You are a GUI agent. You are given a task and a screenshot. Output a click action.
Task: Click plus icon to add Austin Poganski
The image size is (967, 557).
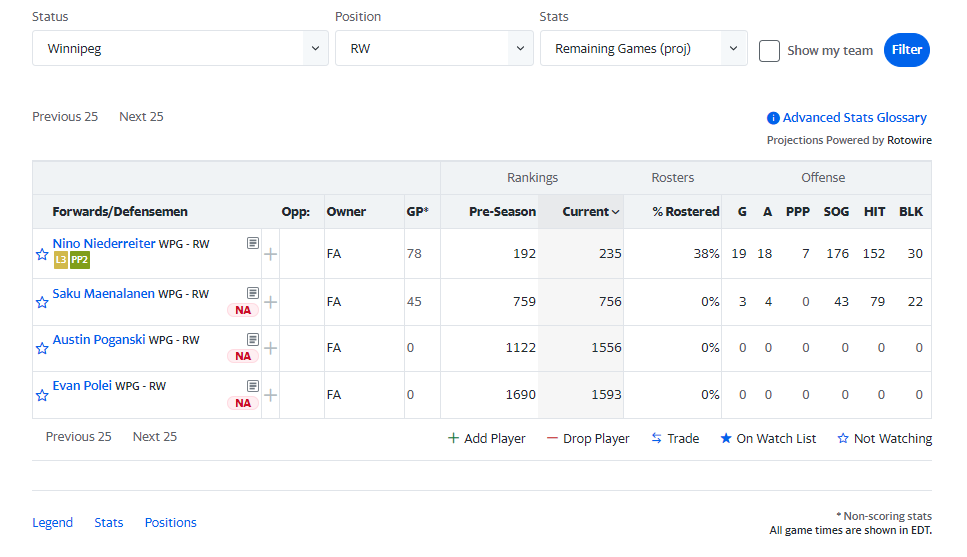[270, 349]
